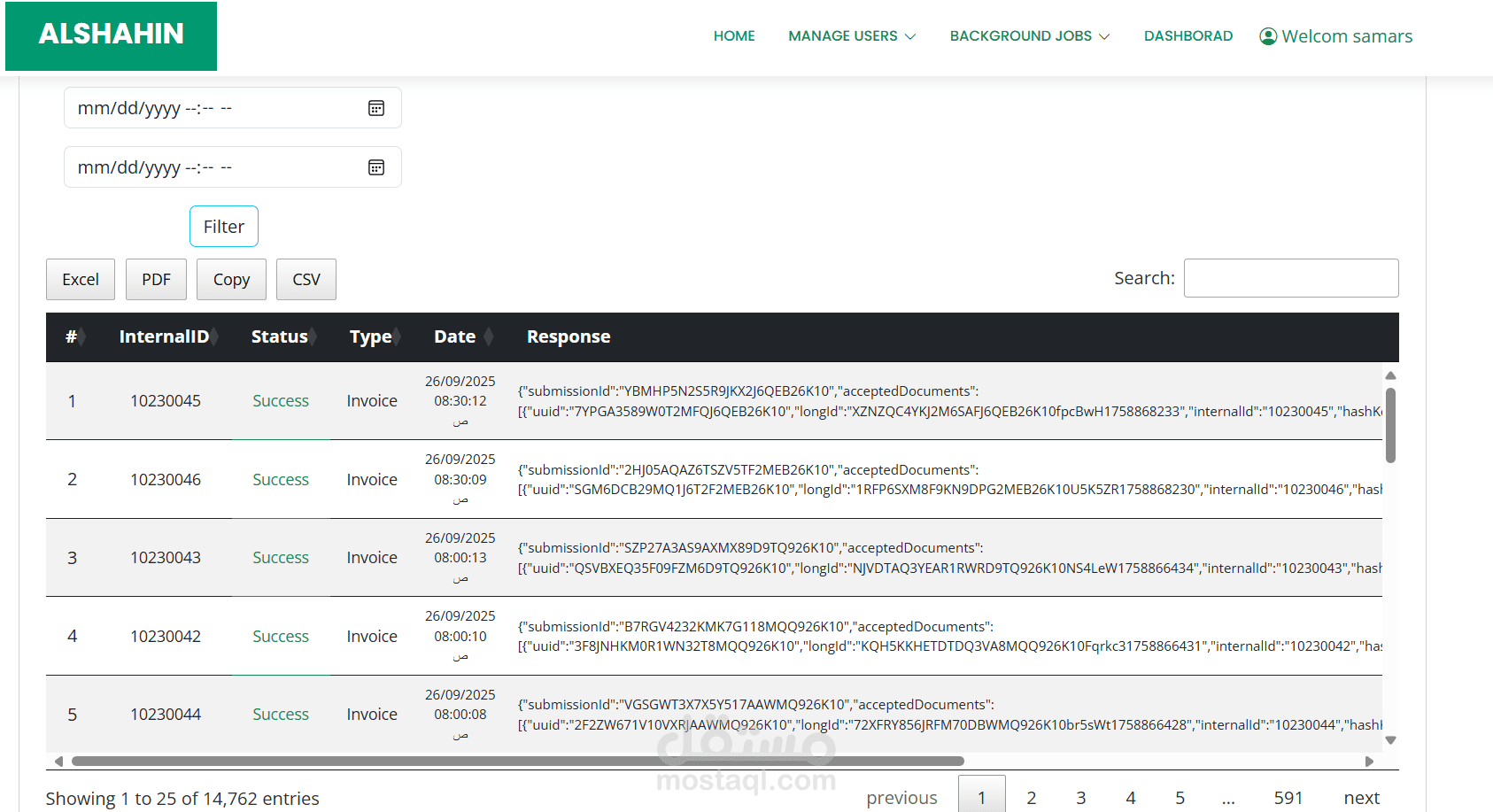This screenshot has width=1493, height=812.
Task: Open the DASHBORAD page
Action: click(x=1188, y=36)
